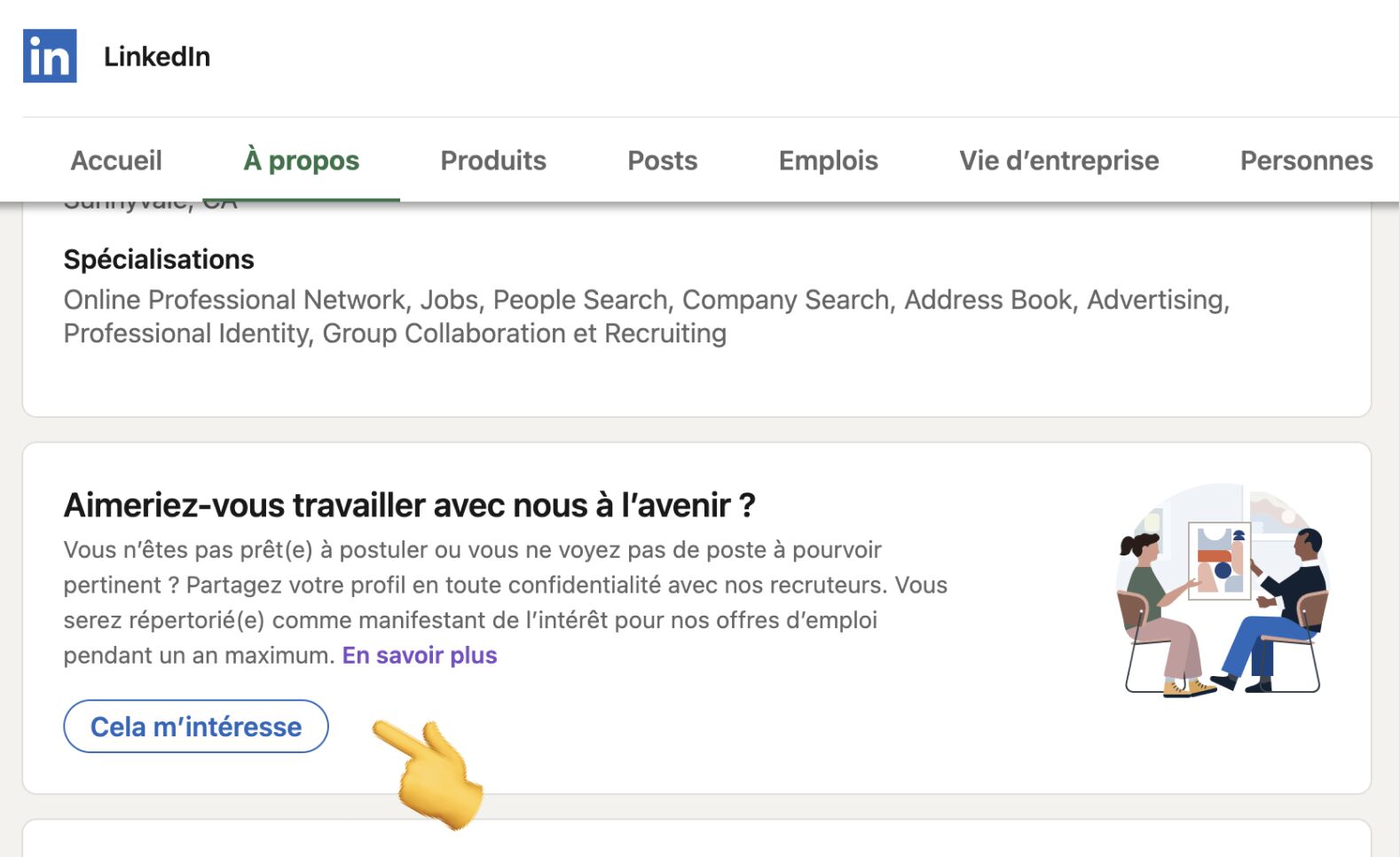
Task: Select the À propos tab
Action: pyautogui.click(x=302, y=161)
